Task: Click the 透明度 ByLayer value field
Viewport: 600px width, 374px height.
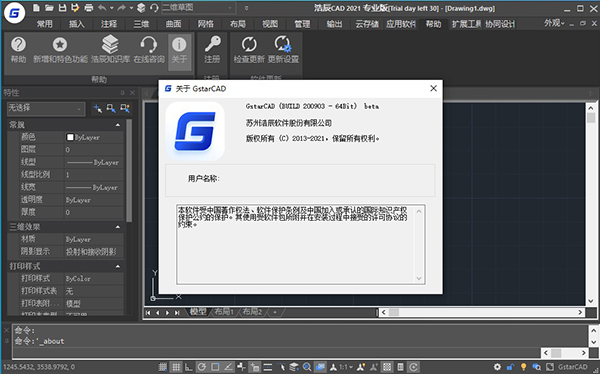Action: 94,200
